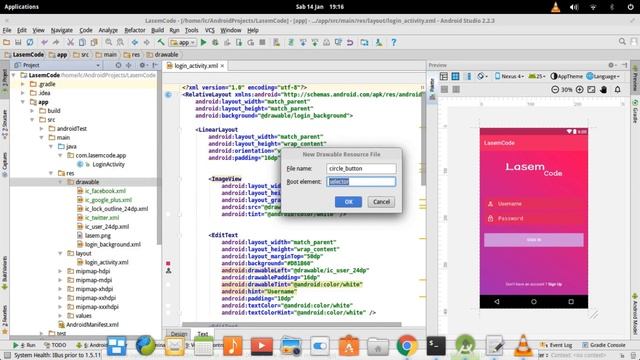Screen dimensions: 640x360
Task: Click the Save All toolbar icon
Action: 18,42
